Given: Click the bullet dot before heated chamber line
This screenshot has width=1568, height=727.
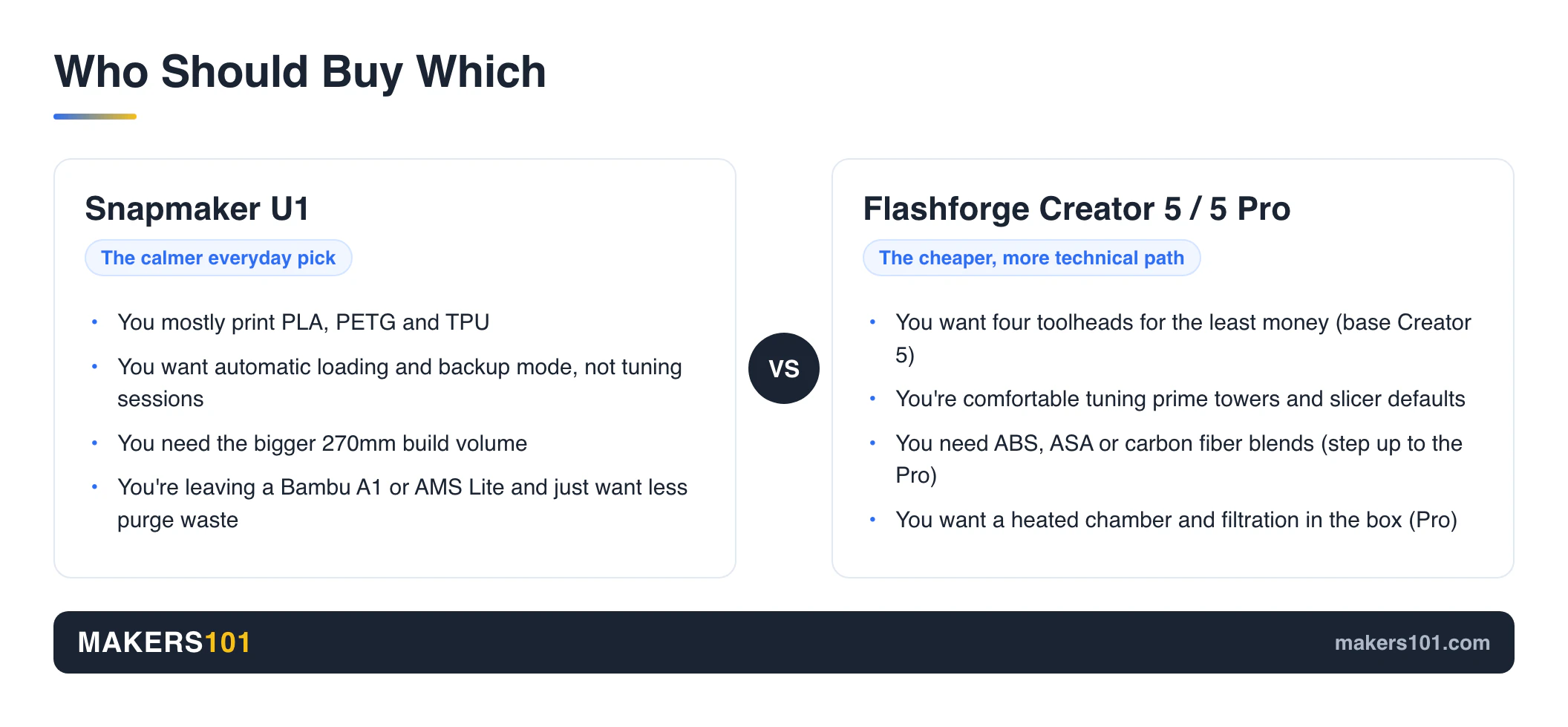Looking at the screenshot, I should [x=872, y=520].
